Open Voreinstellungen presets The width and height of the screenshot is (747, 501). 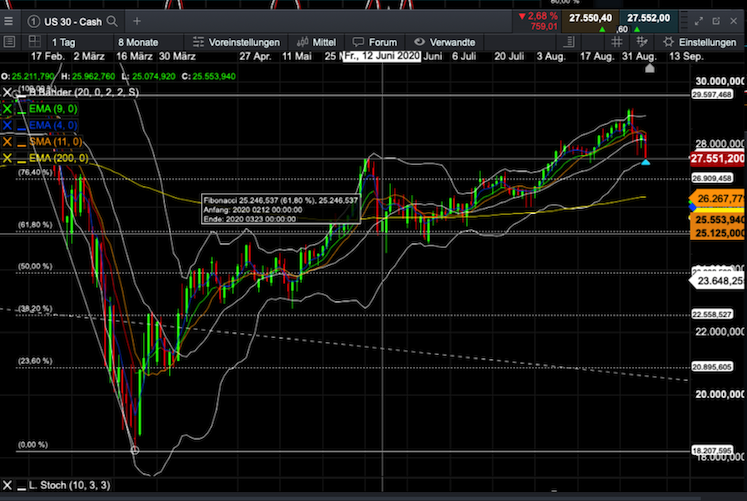(236, 42)
